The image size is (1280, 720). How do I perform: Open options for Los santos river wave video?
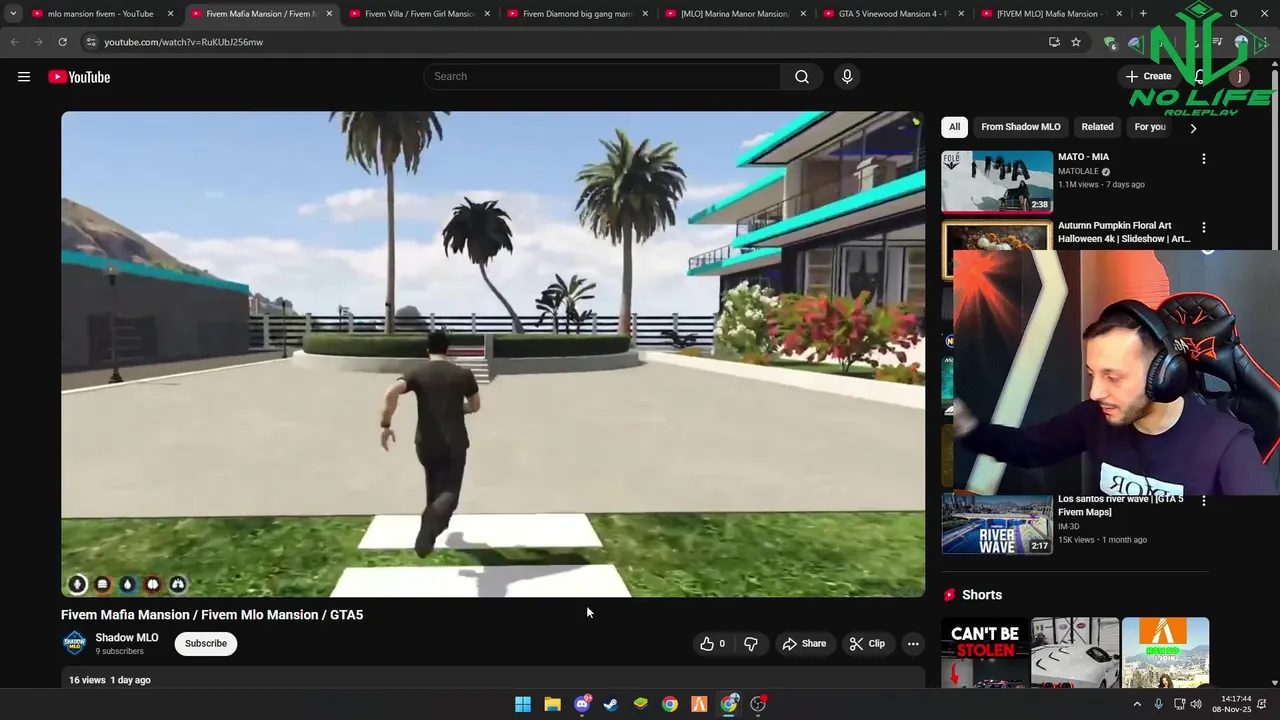[1203, 501]
